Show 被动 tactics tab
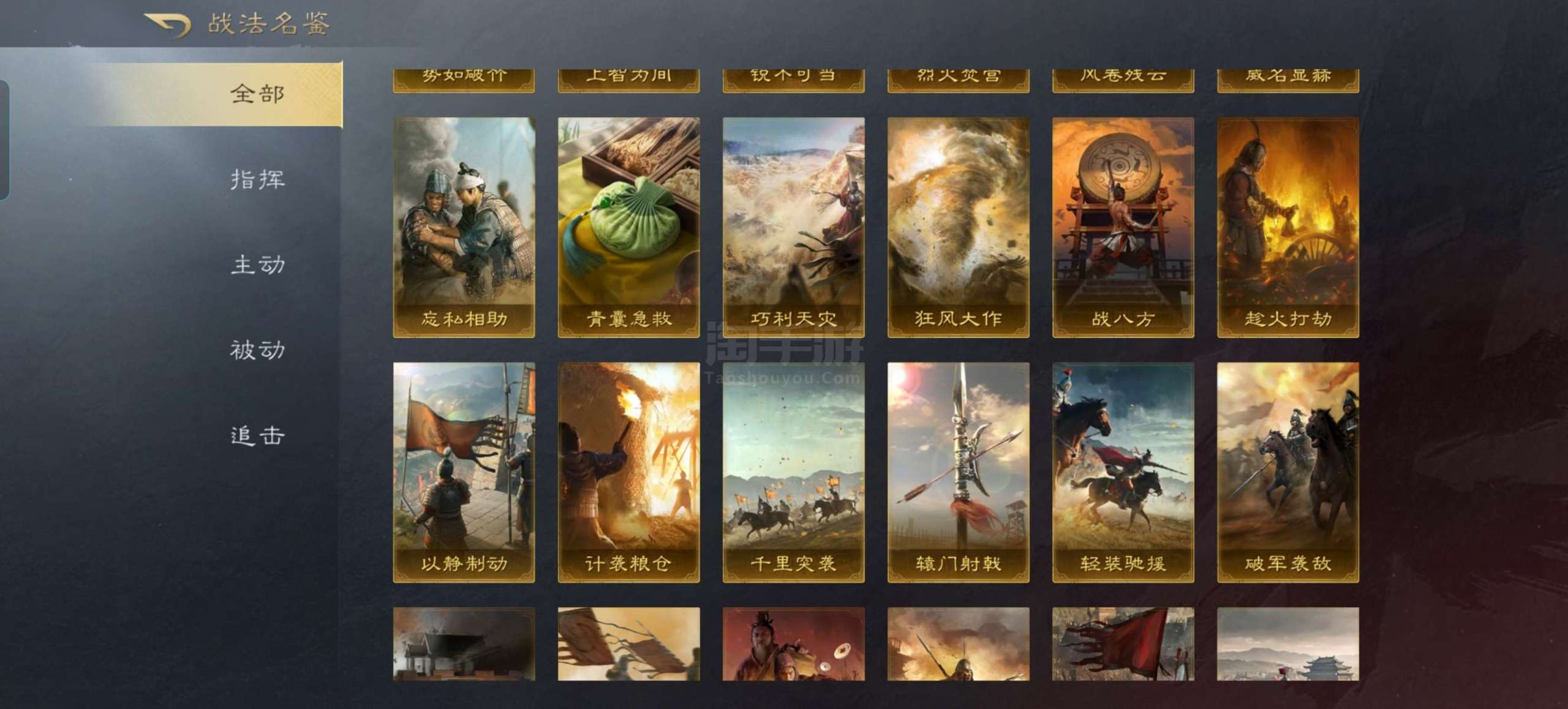 pyautogui.click(x=257, y=350)
